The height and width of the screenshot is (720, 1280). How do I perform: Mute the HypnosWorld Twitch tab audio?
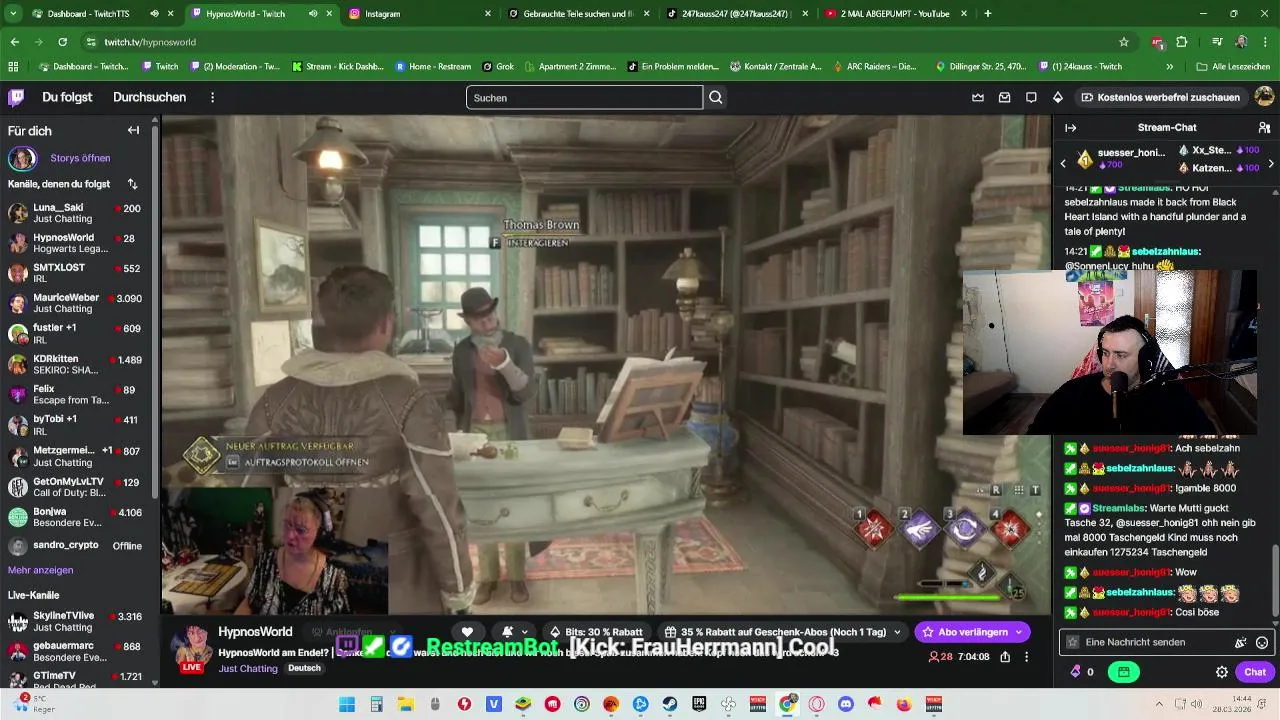click(x=313, y=14)
